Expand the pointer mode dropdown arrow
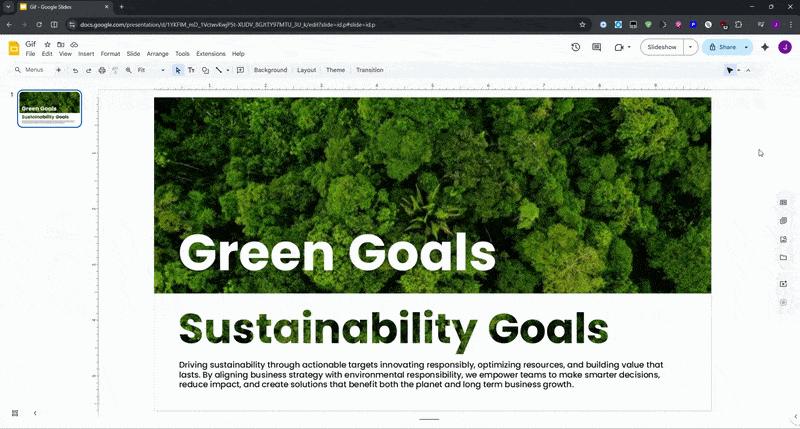 click(738, 70)
